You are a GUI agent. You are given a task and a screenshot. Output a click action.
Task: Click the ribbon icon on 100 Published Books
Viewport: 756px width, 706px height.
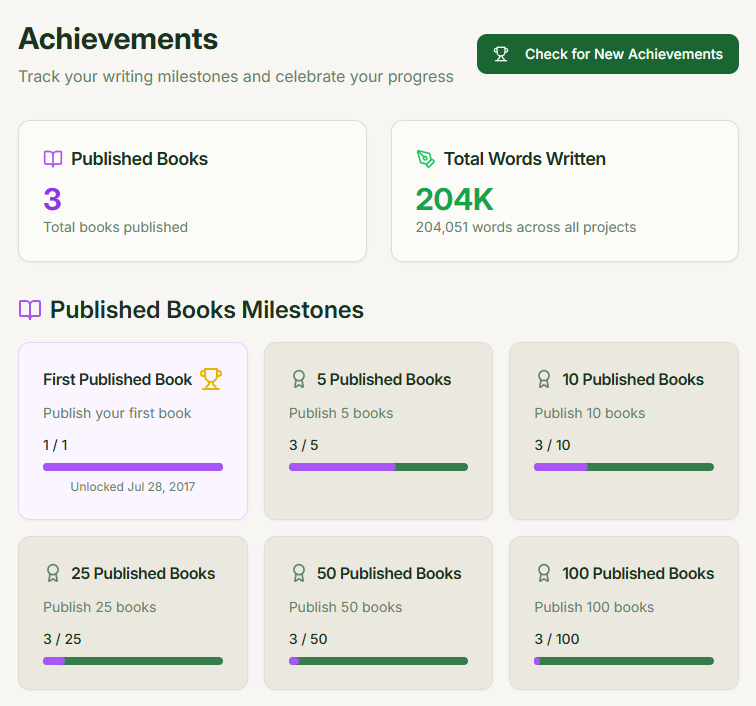pyautogui.click(x=544, y=573)
